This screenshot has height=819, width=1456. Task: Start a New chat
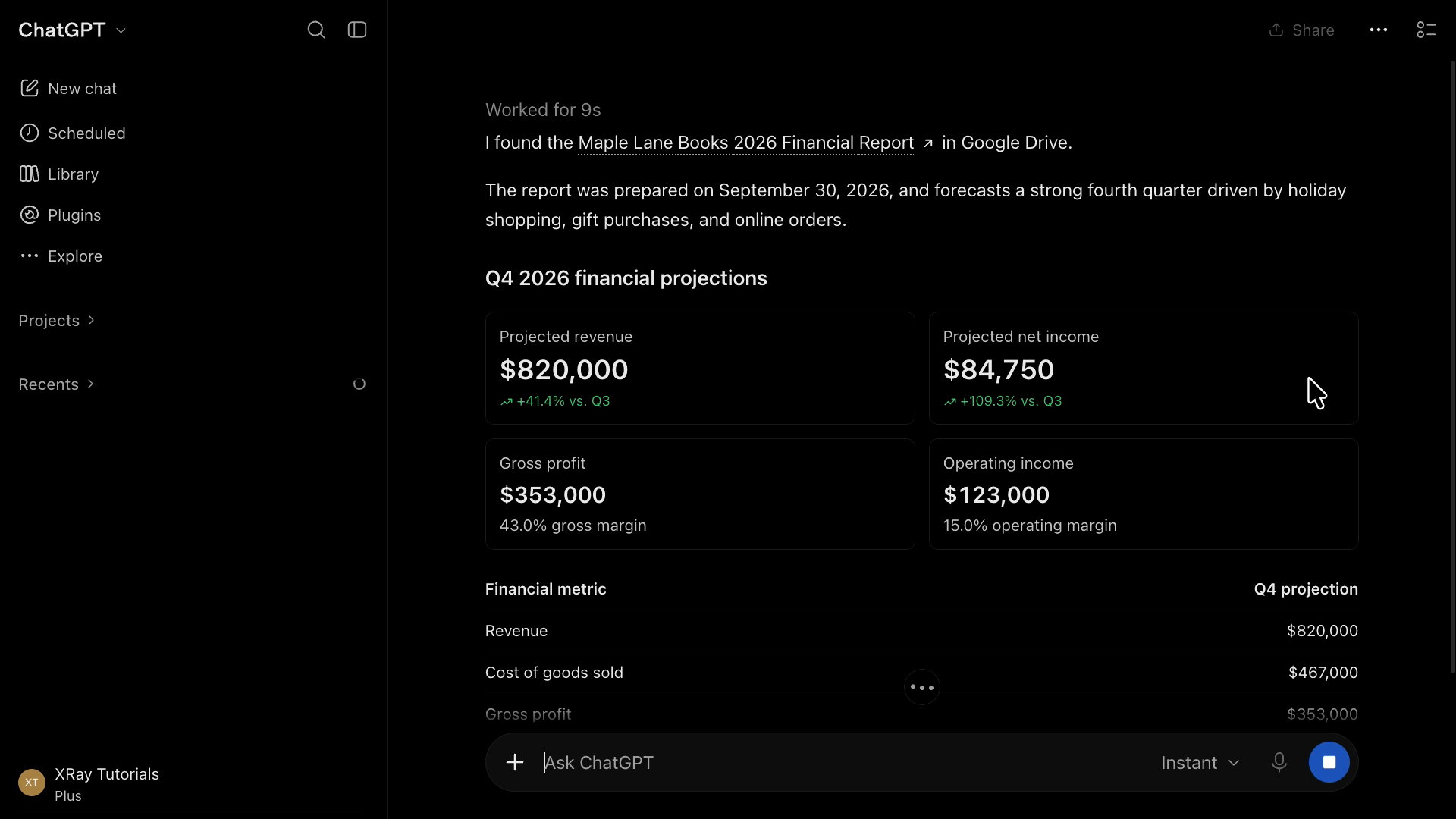coord(68,89)
